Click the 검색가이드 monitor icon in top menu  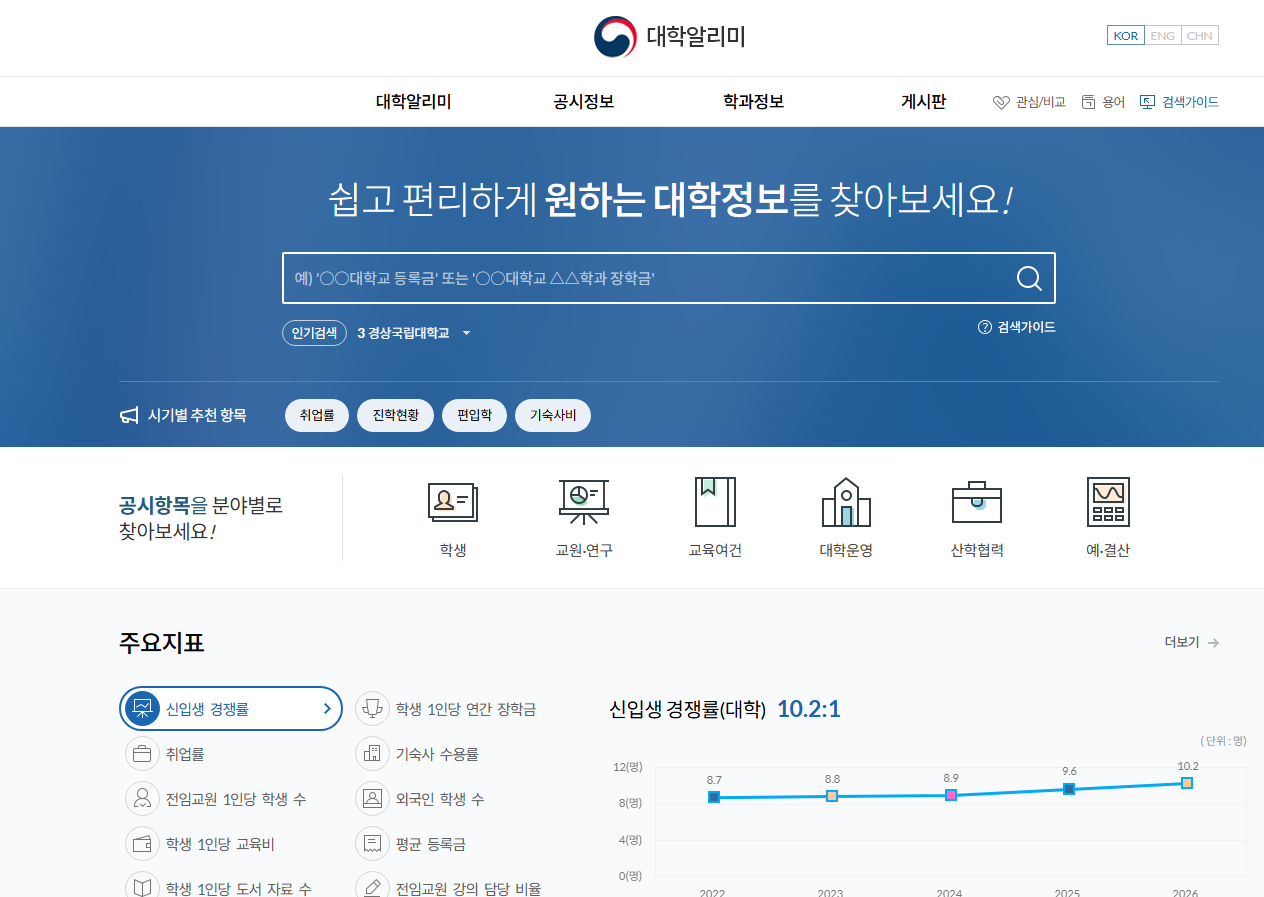point(1148,102)
